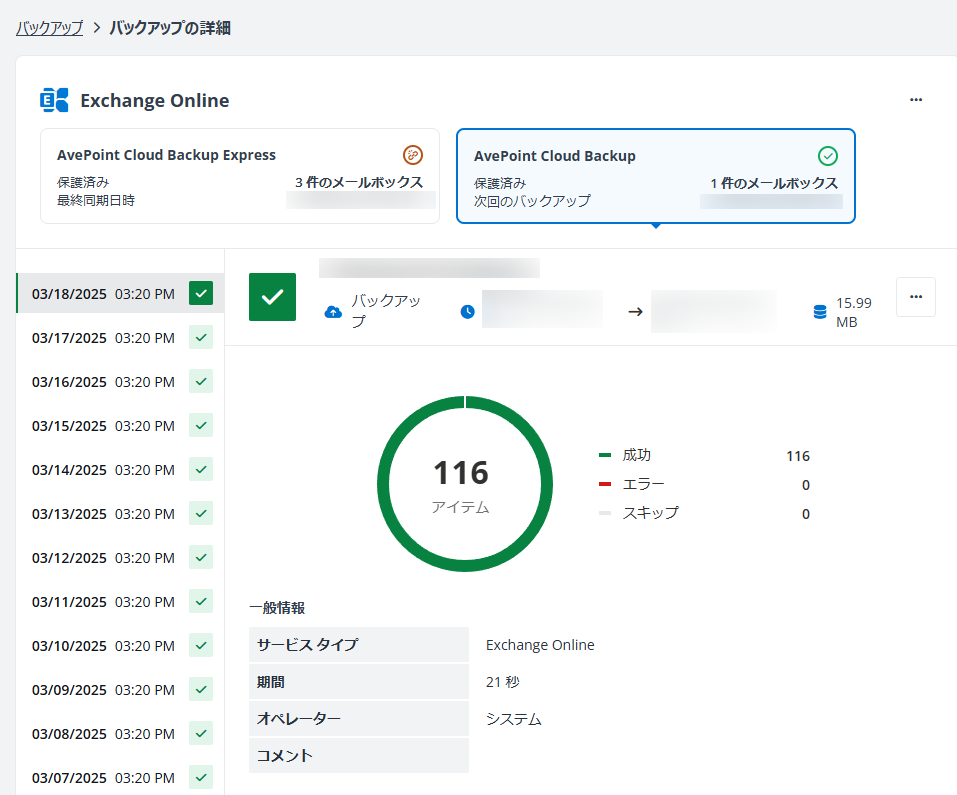This screenshot has height=795, width=957.
Task: Click the status check icon for 03/18/2025
Action: (201, 293)
